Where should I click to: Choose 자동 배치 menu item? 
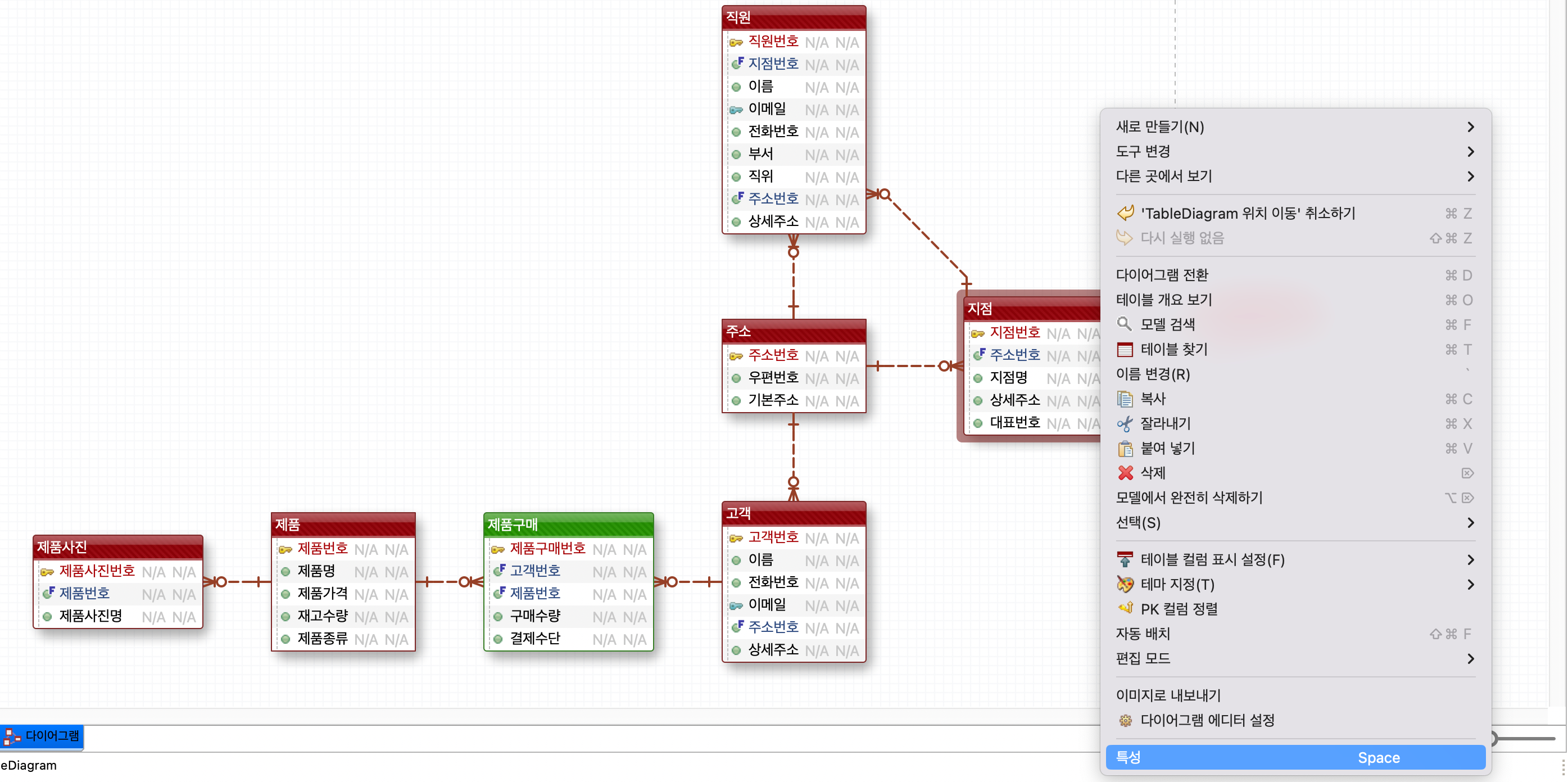pyautogui.click(x=1295, y=634)
